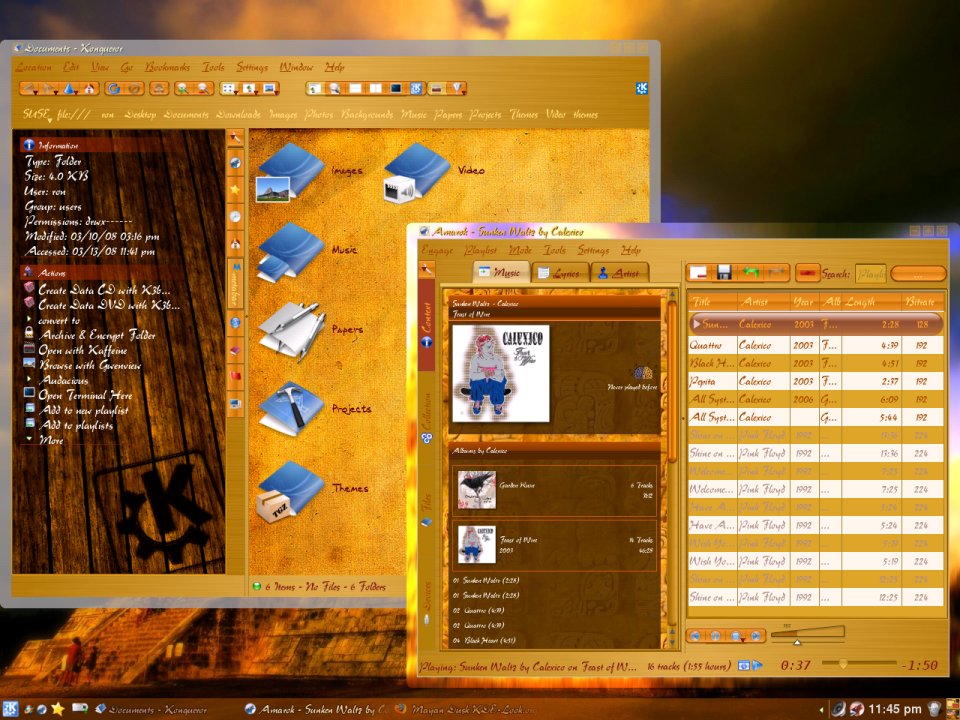Image resolution: width=960 pixels, height=720 pixels.
Task: Toggle the Amarok status bar blue play-arrow icon
Action: 757,666
